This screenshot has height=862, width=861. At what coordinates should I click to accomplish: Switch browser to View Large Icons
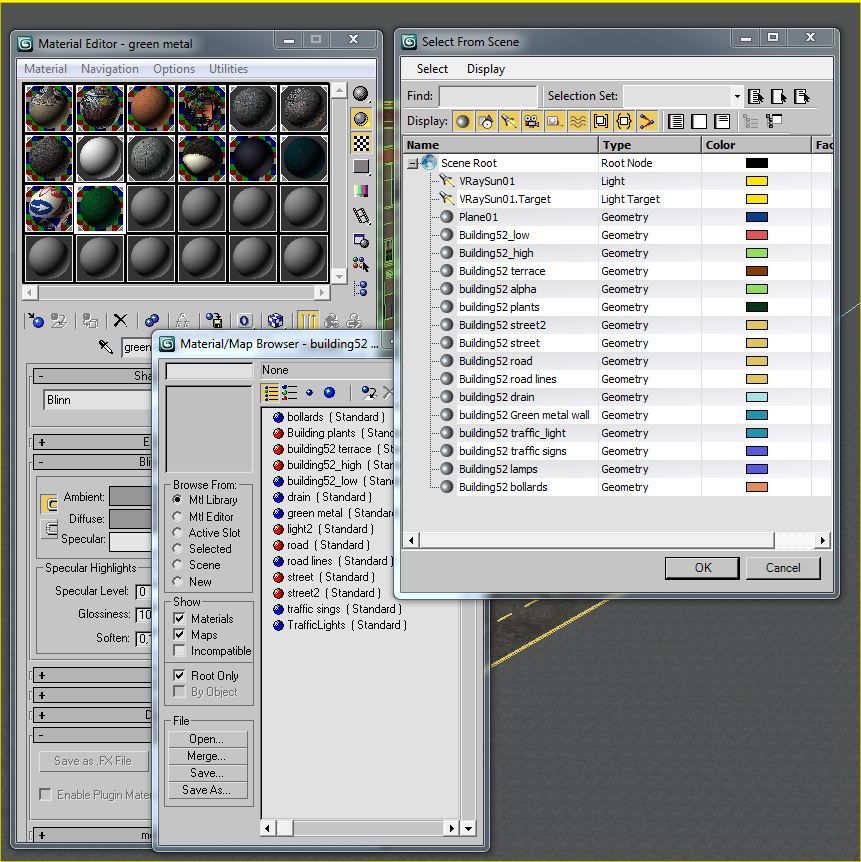329,392
